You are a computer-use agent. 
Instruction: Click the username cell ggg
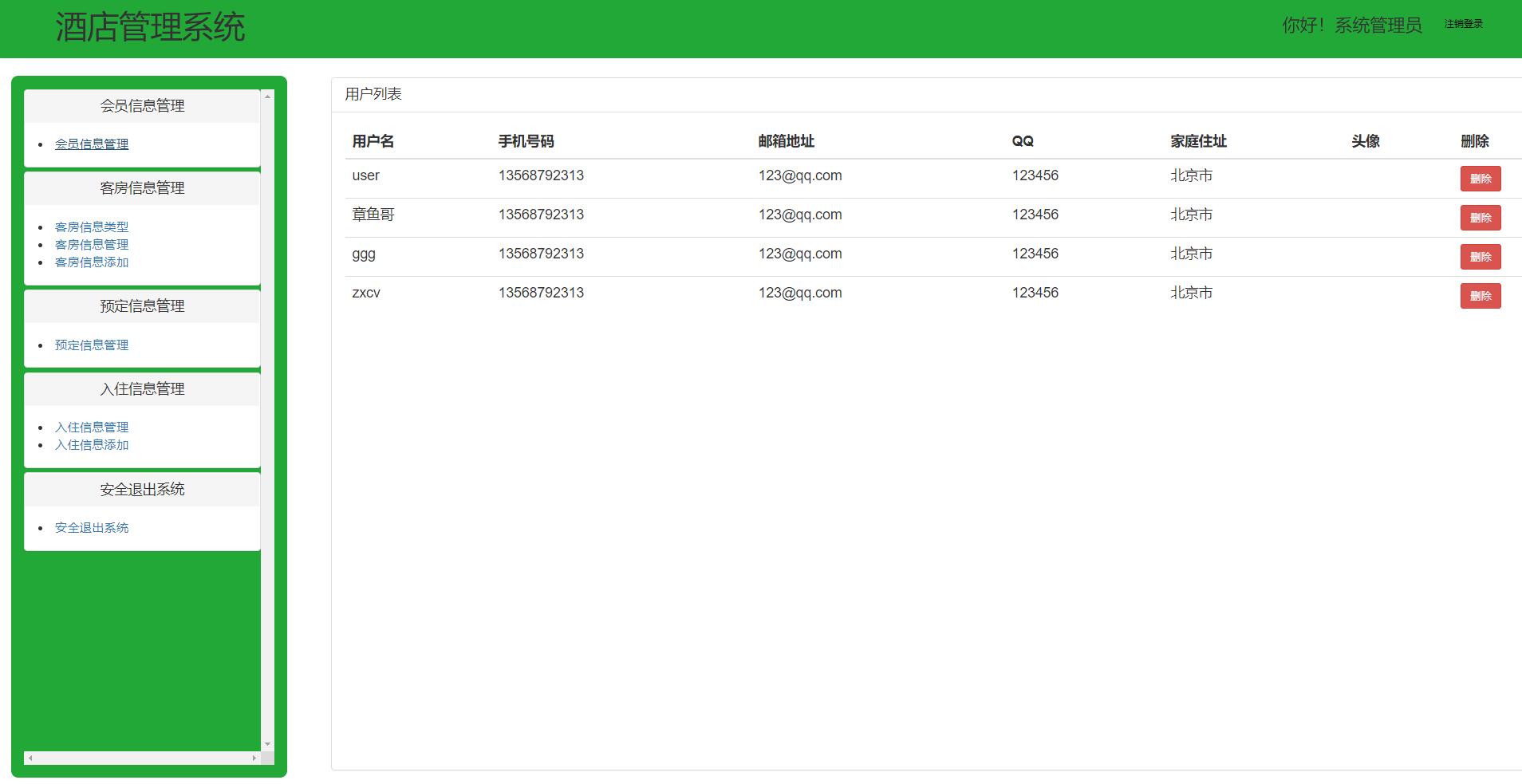point(364,254)
